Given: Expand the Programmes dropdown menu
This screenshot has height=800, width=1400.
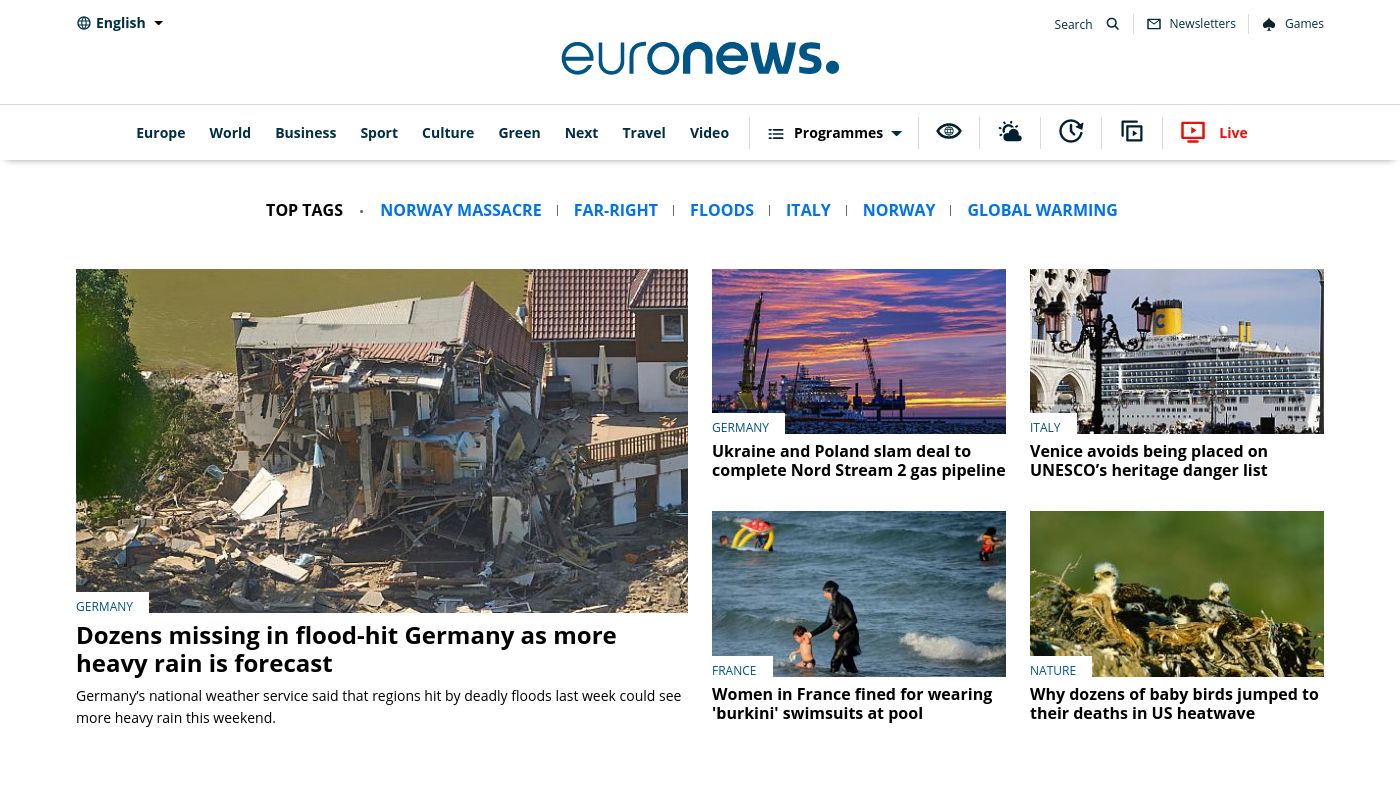Looking at the screenshot, I should pyautogui.click(x=835, y=133).
